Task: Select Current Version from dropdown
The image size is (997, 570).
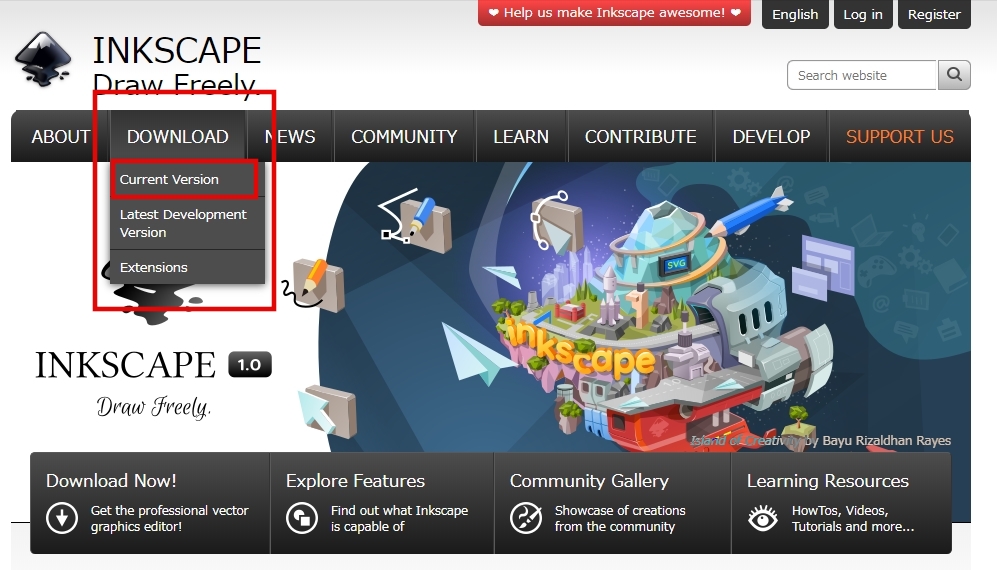Action: point(187,179)
